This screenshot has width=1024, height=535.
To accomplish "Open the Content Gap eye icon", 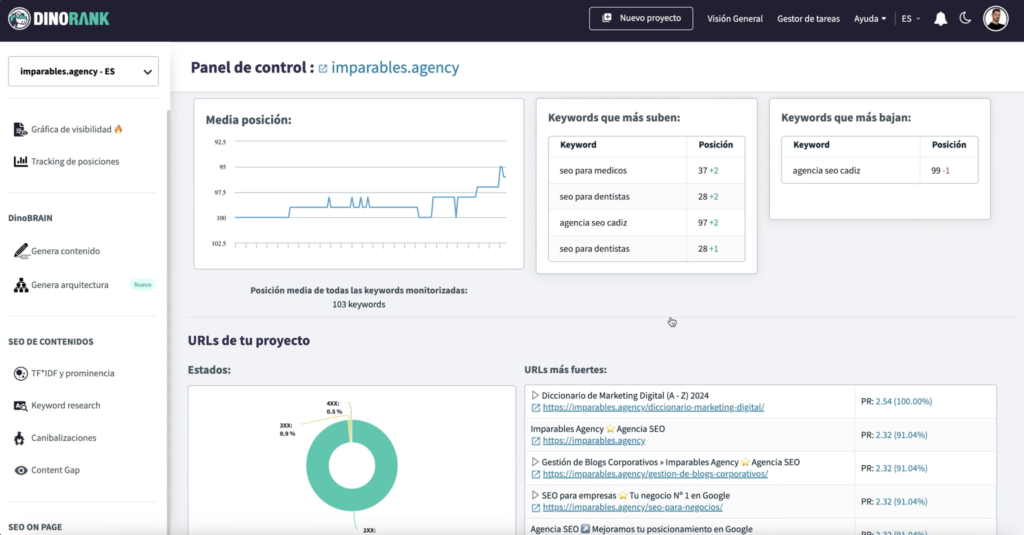I will click(21, 470).
